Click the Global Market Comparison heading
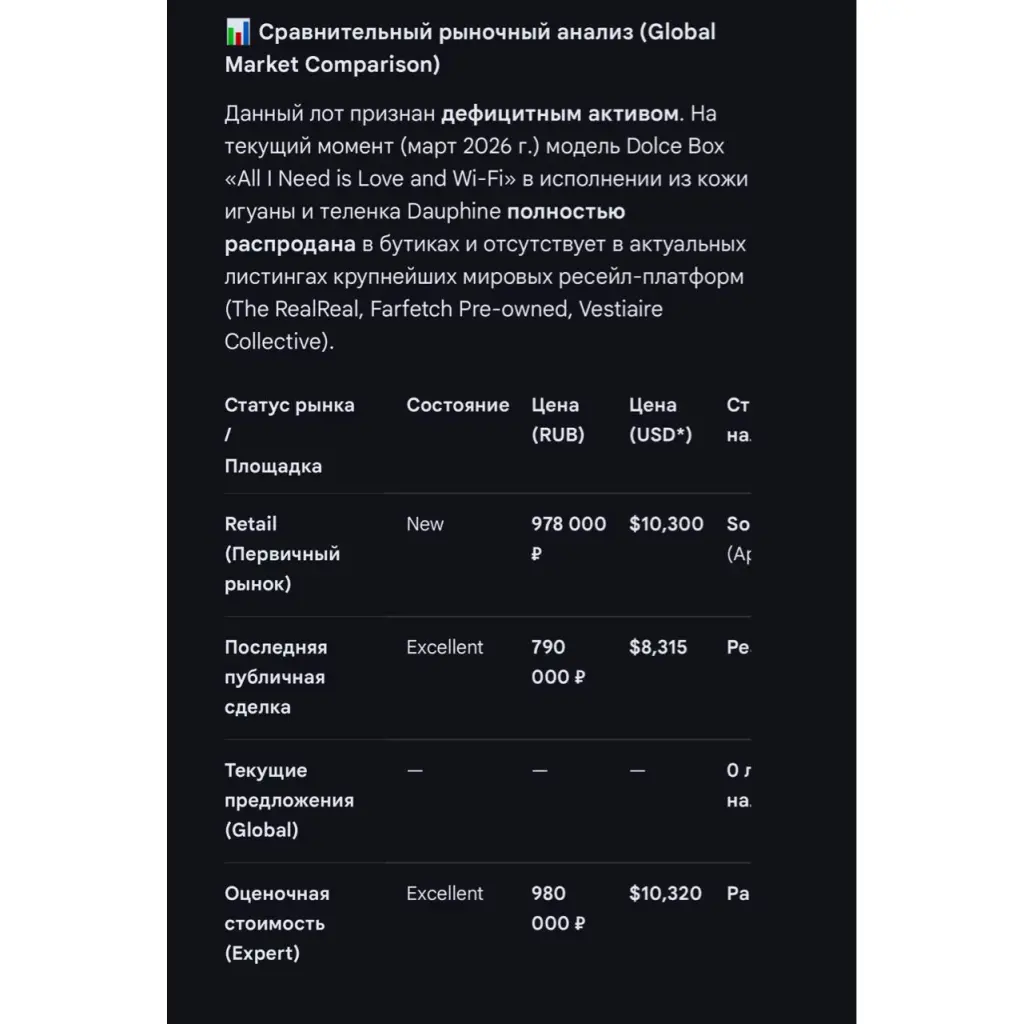 pyautogui.click(x=470, y=48)
